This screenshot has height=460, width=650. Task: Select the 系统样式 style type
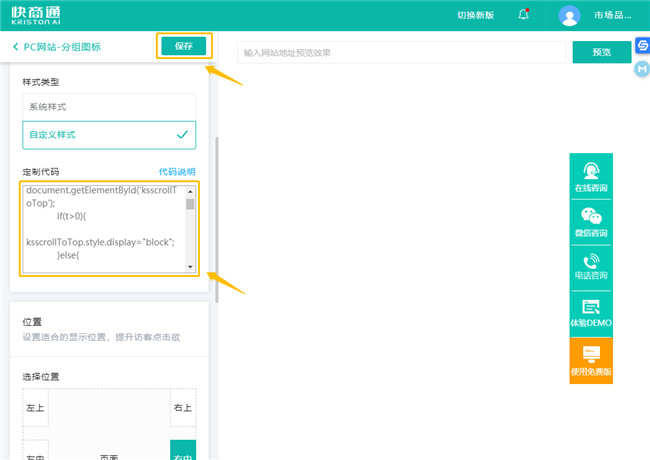(109, 106)
